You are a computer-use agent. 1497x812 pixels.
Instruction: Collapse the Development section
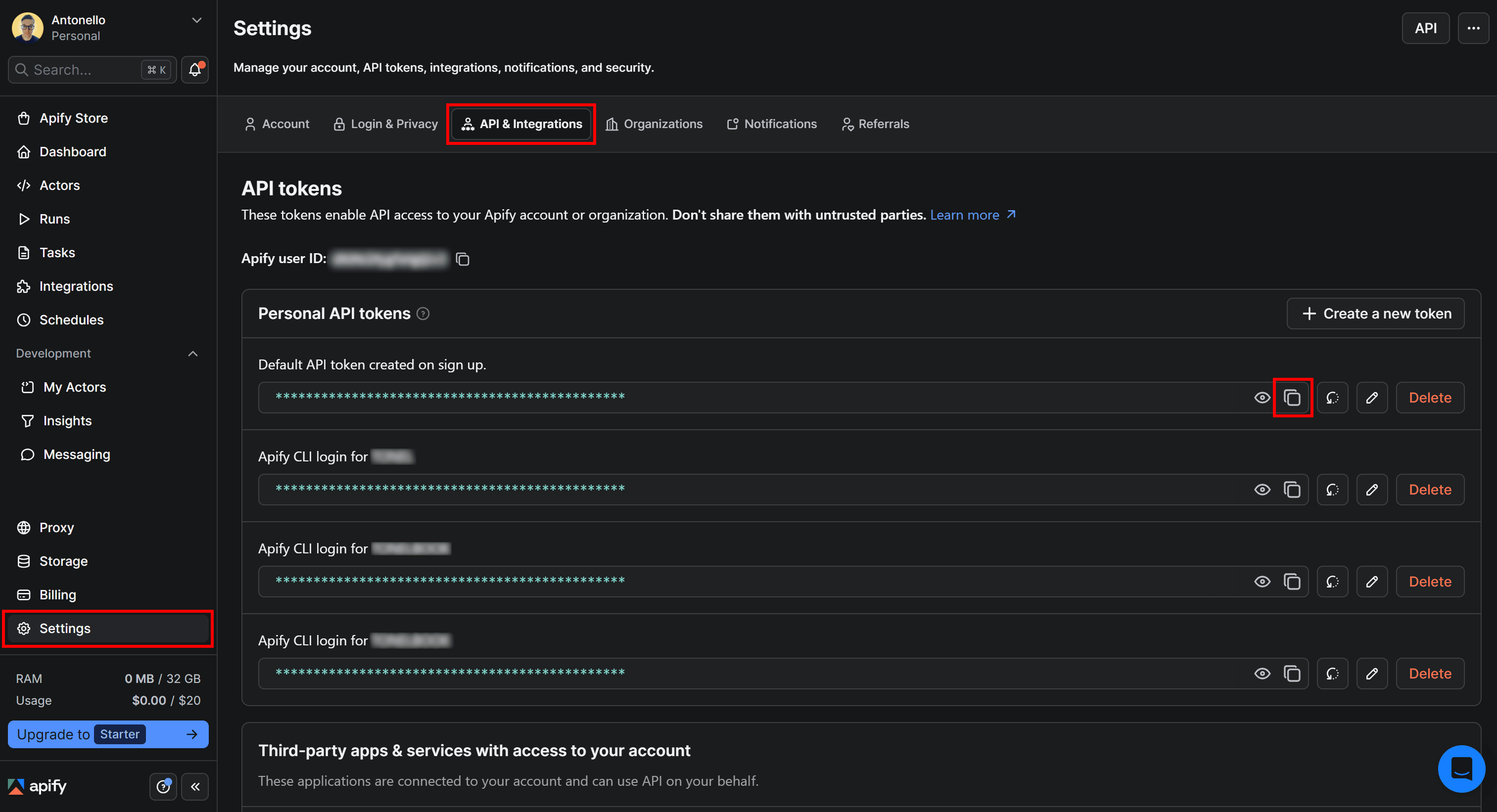click(193, 354)
